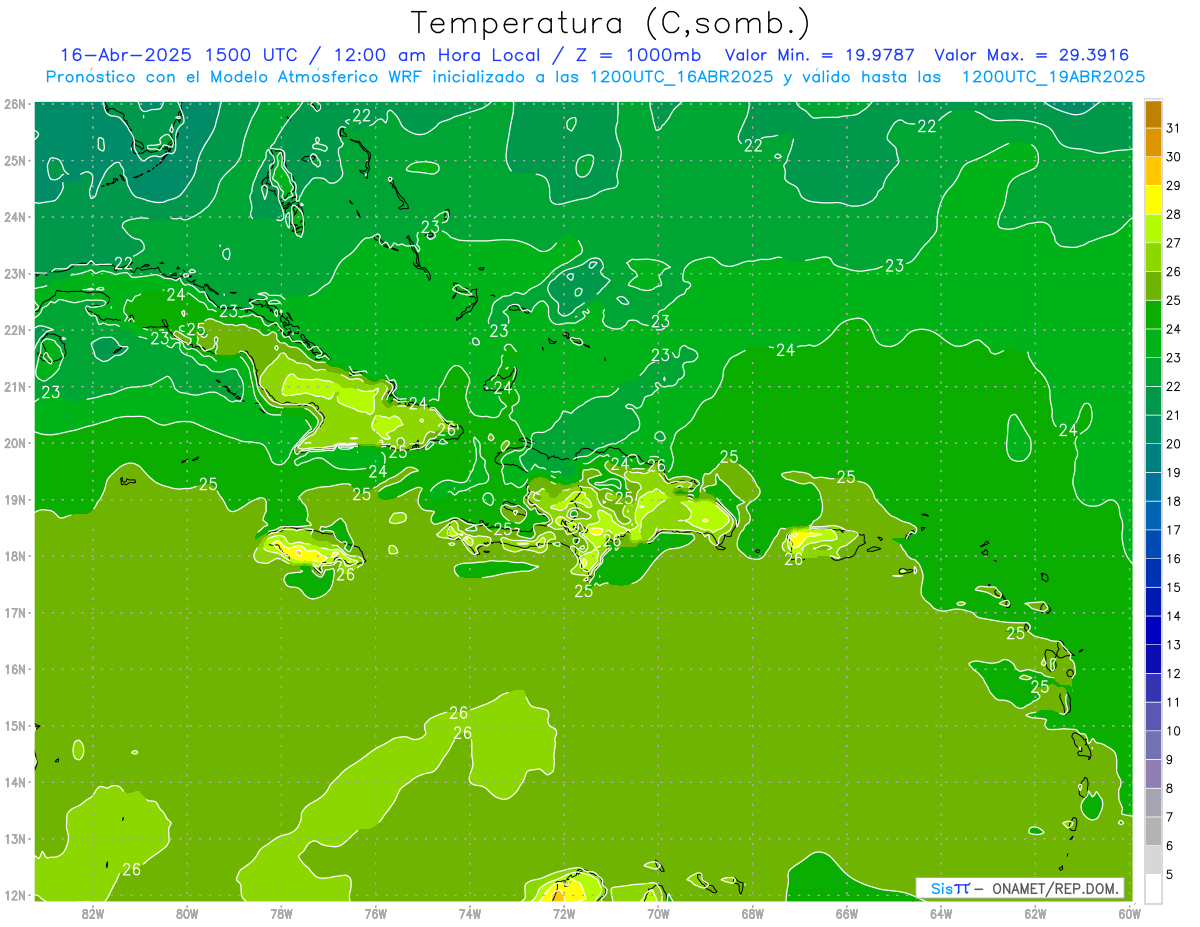This screenshot has width=1200, height=927.
Task: Click legend scale value 6
Action: pyautogui.click(x=1171, y=846)
